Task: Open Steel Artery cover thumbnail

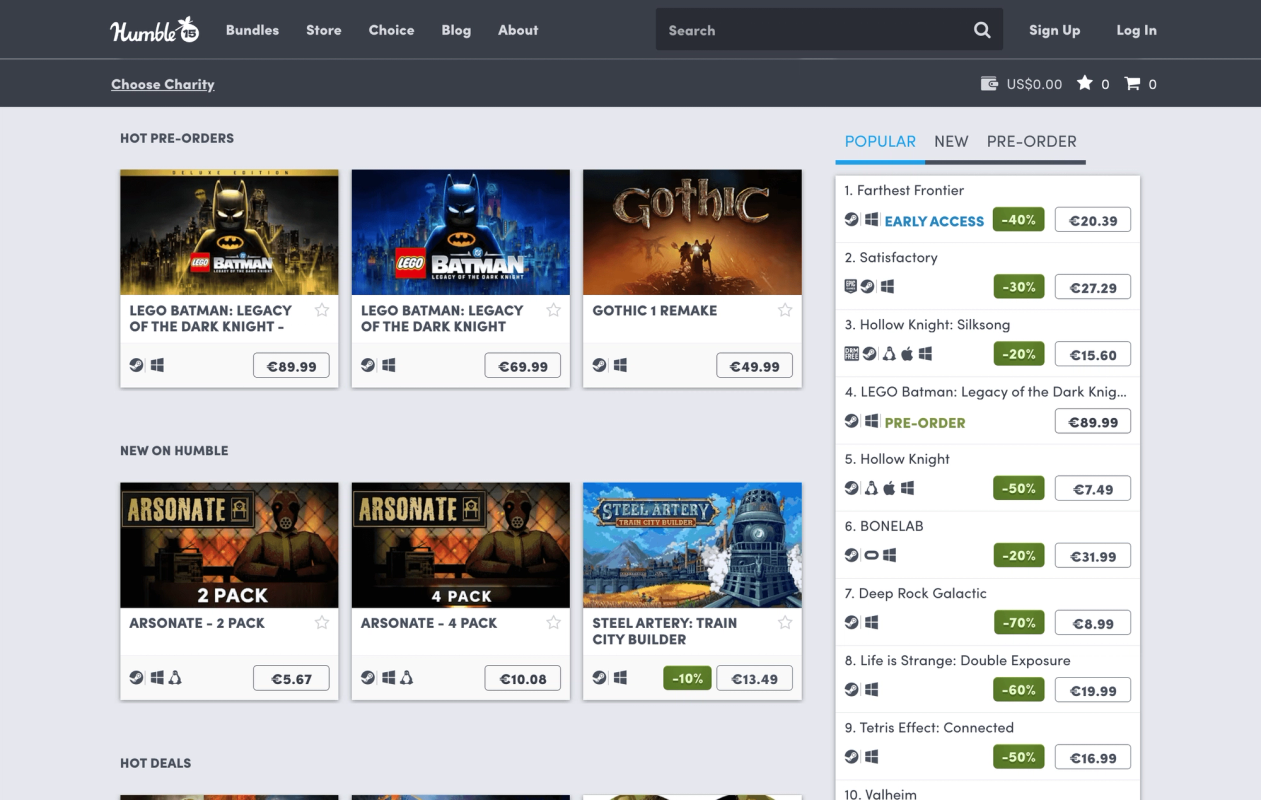Action: click(x=692, y=545)
